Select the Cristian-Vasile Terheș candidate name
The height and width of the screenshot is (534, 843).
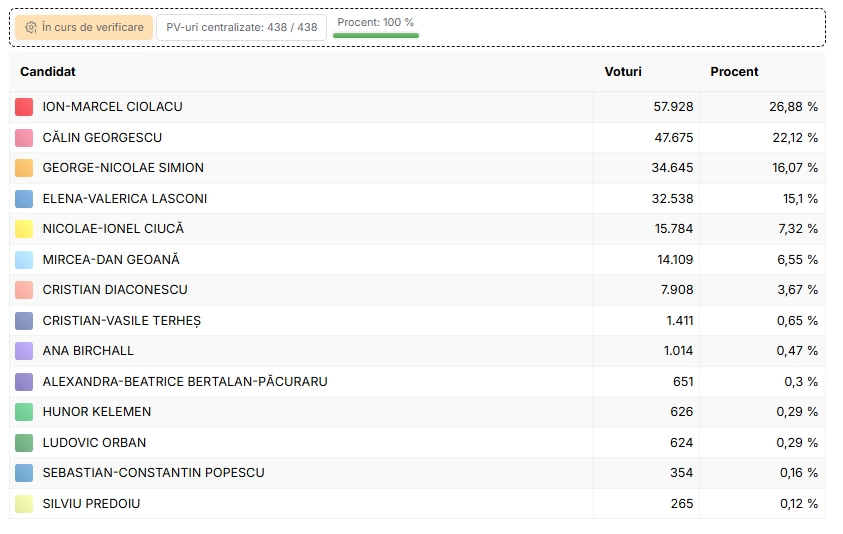(121, 321)
